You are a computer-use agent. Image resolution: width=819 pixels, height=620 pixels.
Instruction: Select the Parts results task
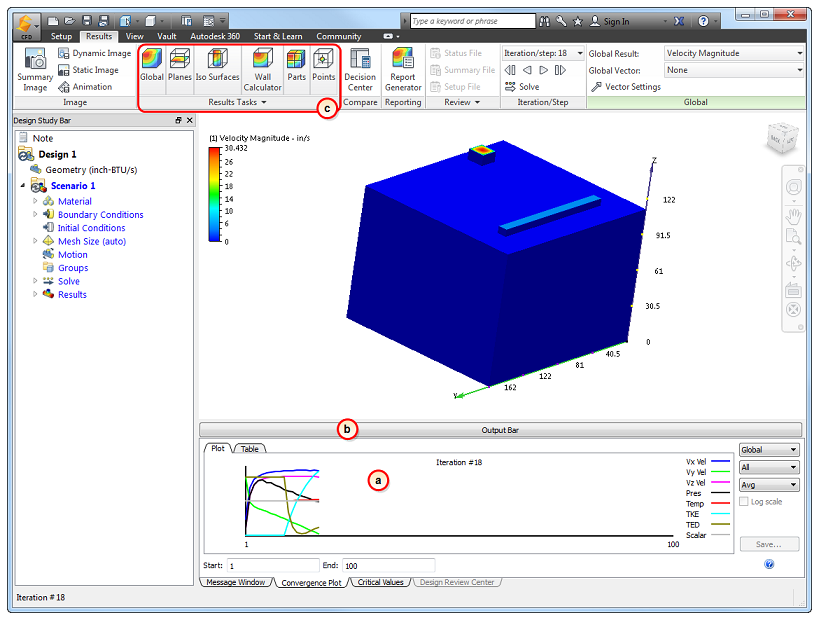296,65
